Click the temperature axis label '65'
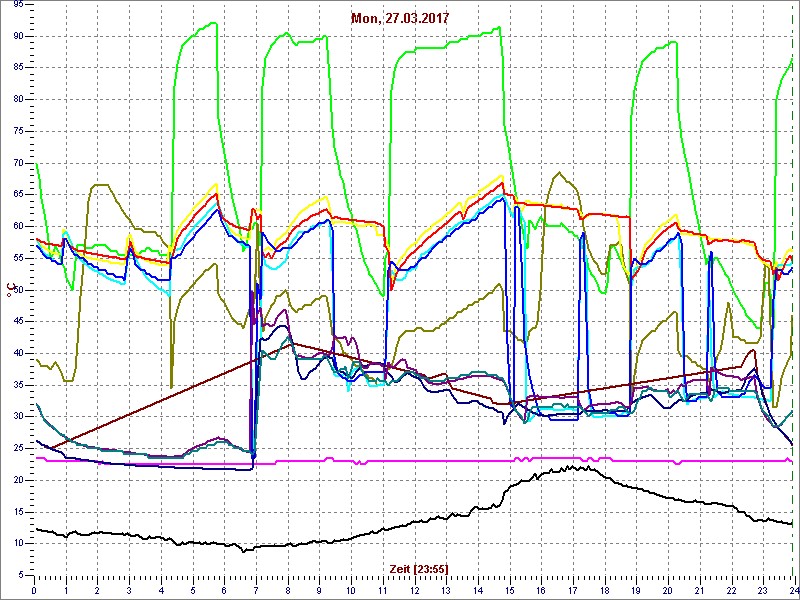This screenshot has height=600, width=800. point(18,194)
